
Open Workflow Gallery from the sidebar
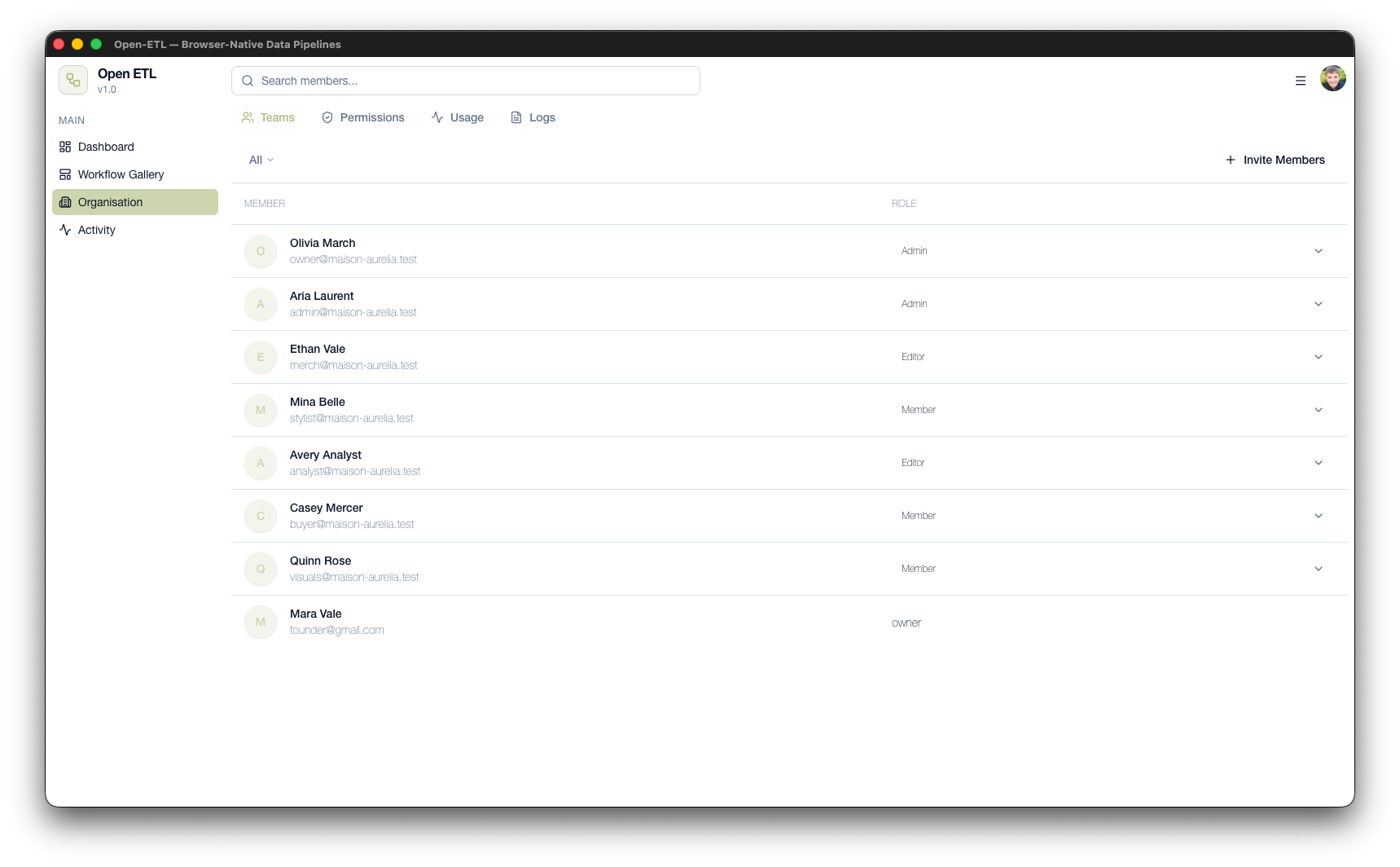[135, 174]
